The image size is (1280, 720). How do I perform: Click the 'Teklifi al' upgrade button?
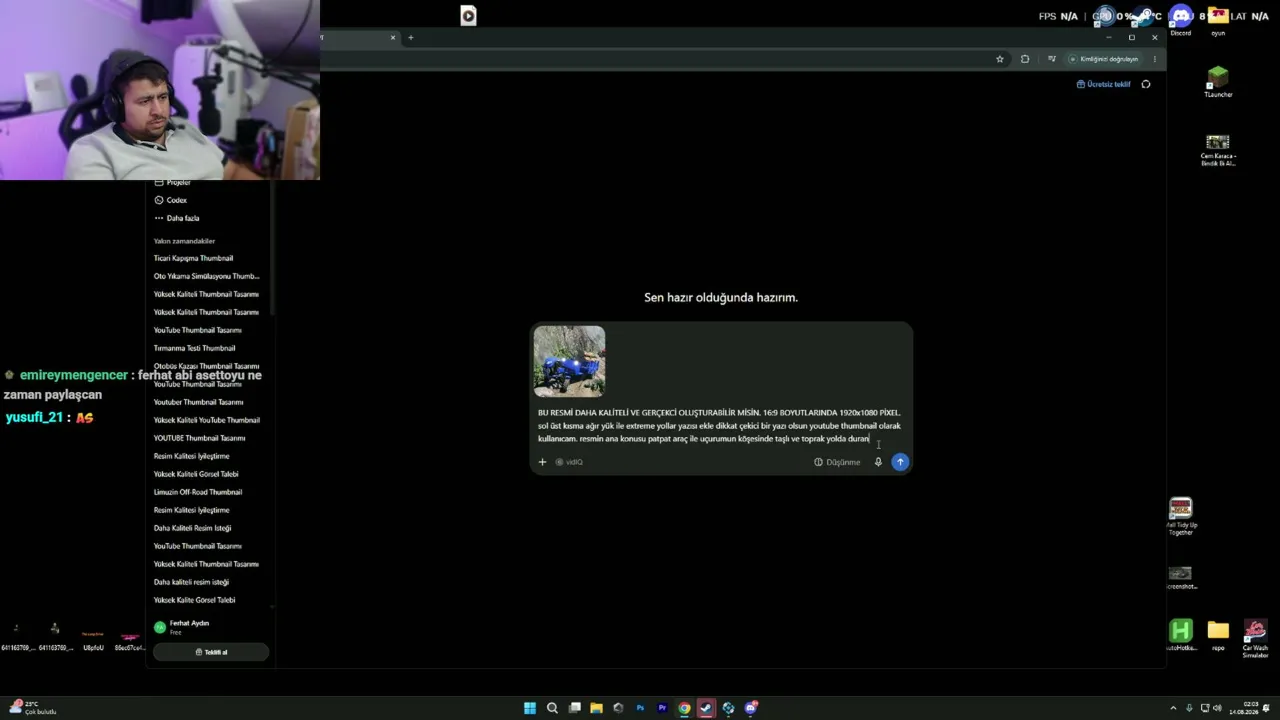click(x=211, y=652)
